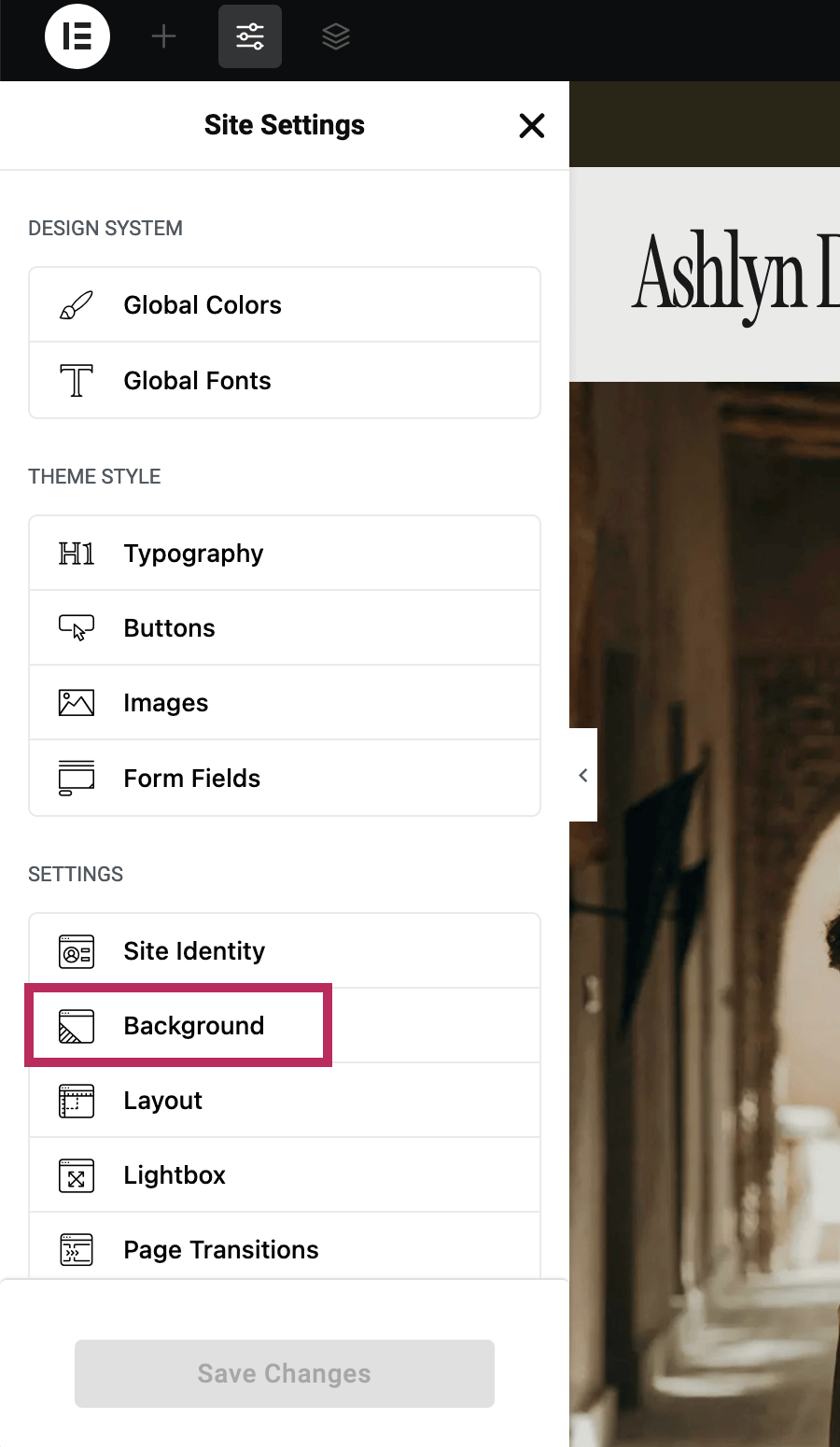
Task: Select the Global Fonts icon
Action: pos(77,380)
